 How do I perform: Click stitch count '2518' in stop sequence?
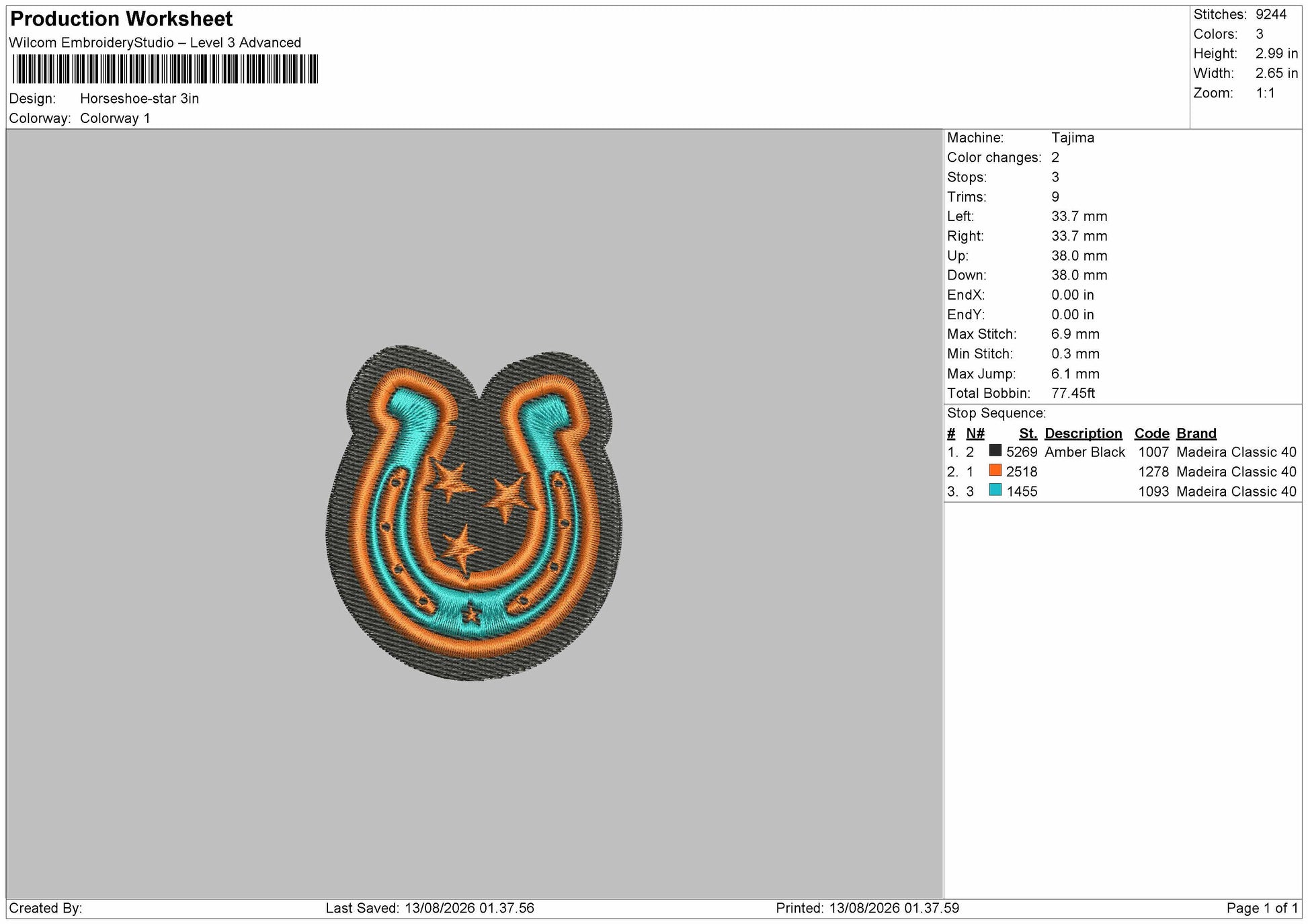(1022, 472)
